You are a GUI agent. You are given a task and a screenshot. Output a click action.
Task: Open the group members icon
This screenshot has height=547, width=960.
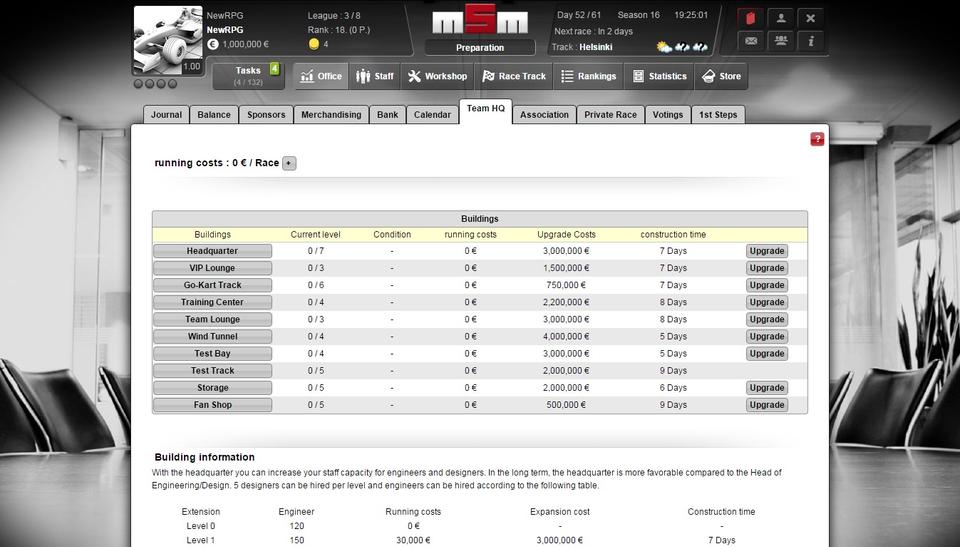pos(781,41)
